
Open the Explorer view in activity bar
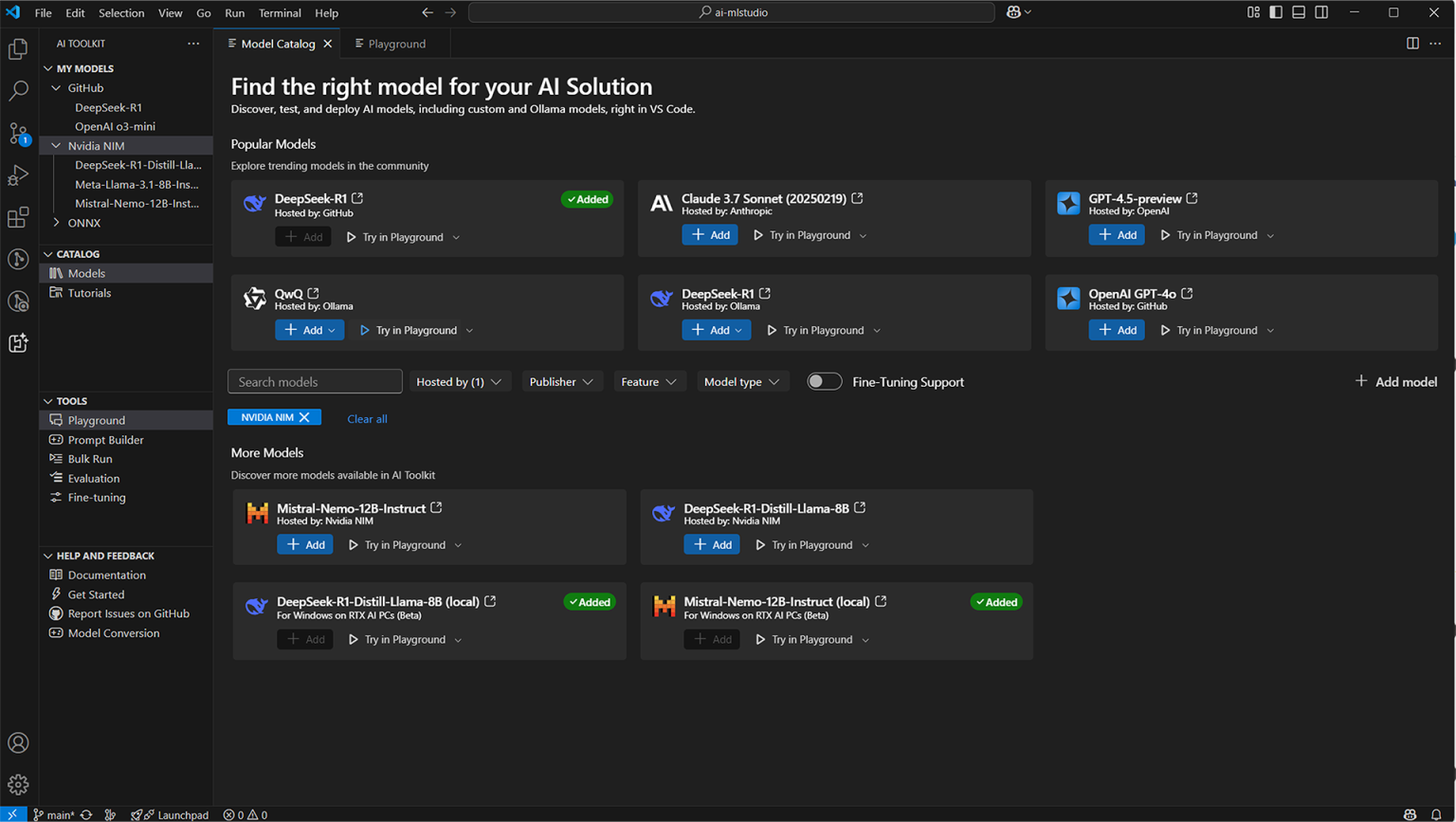point(18,49)
